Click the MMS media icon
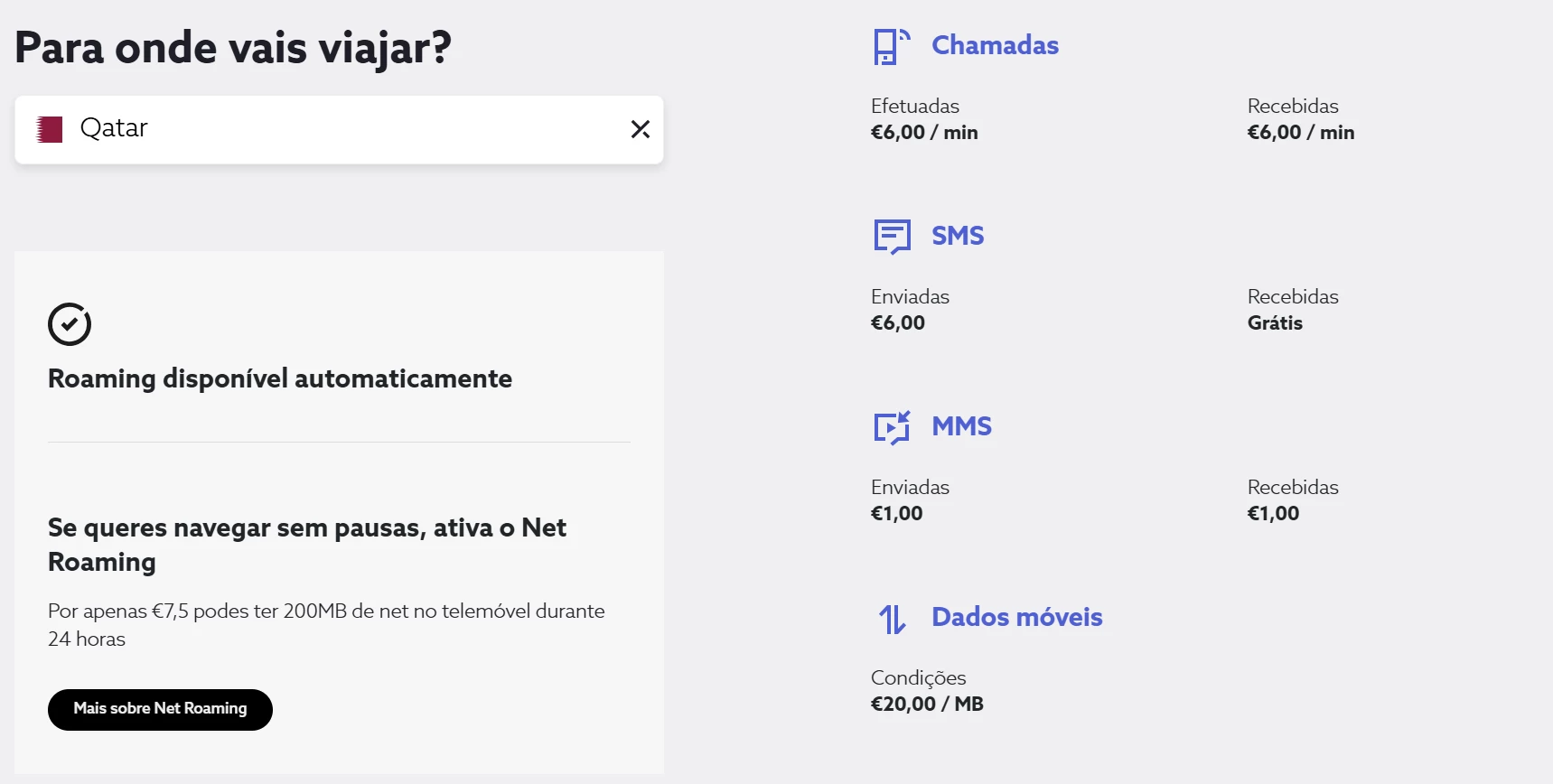 [x=892, y=427]
